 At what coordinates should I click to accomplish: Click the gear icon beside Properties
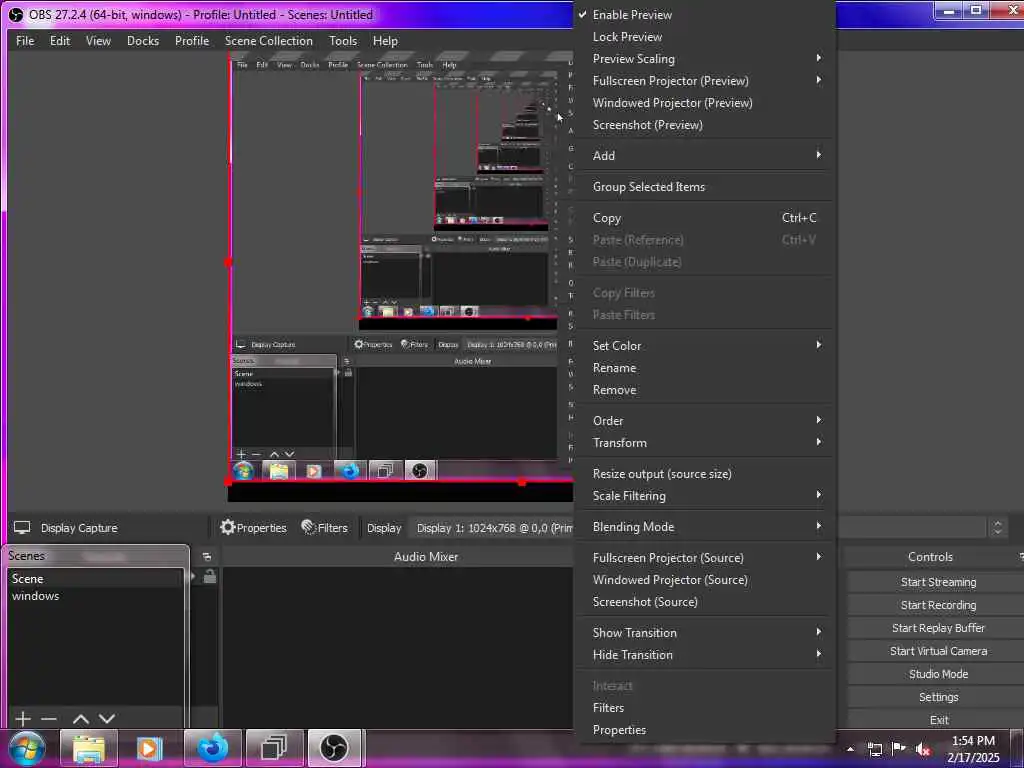(x=227, y=527)
